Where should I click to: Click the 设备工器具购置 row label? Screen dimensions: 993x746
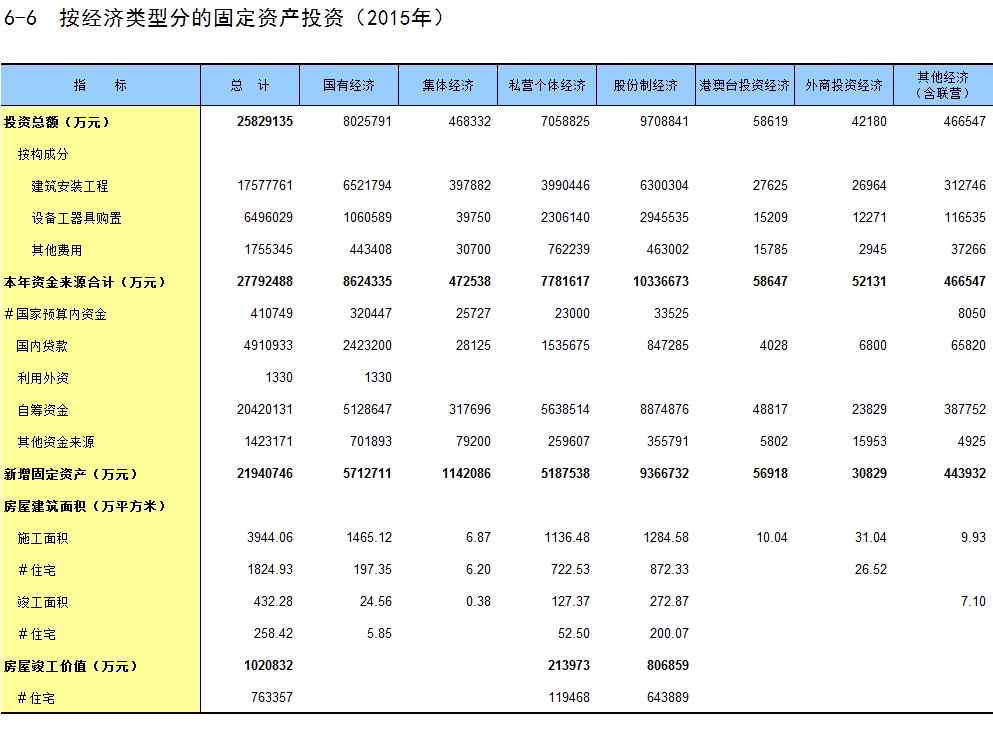point(76,218)
